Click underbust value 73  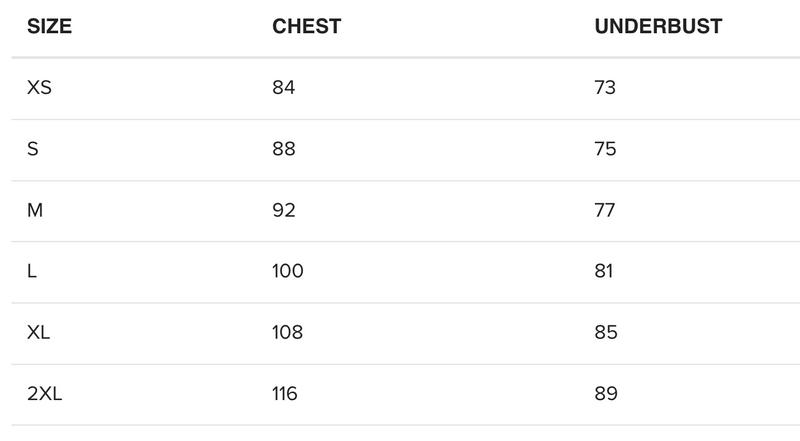605,88
